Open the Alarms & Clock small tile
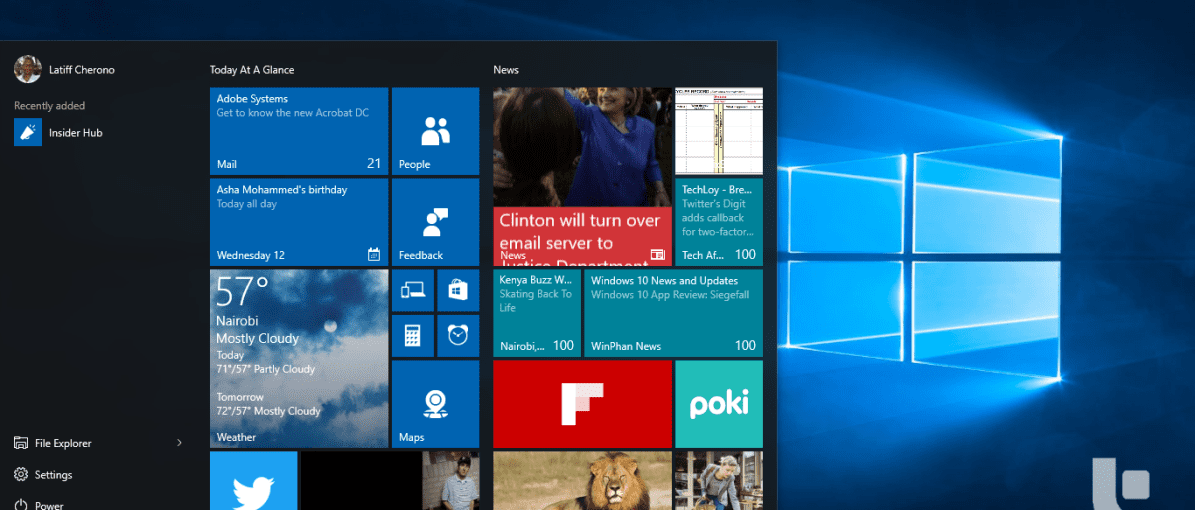This screenshot has width=1195, height=510. click(x=458, y=335)
